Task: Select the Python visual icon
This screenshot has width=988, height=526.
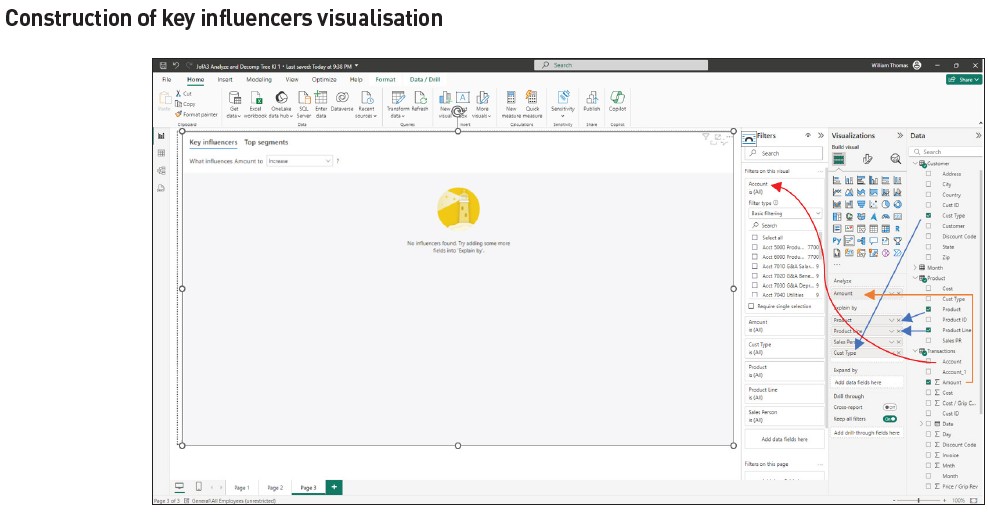Action: 837,241
